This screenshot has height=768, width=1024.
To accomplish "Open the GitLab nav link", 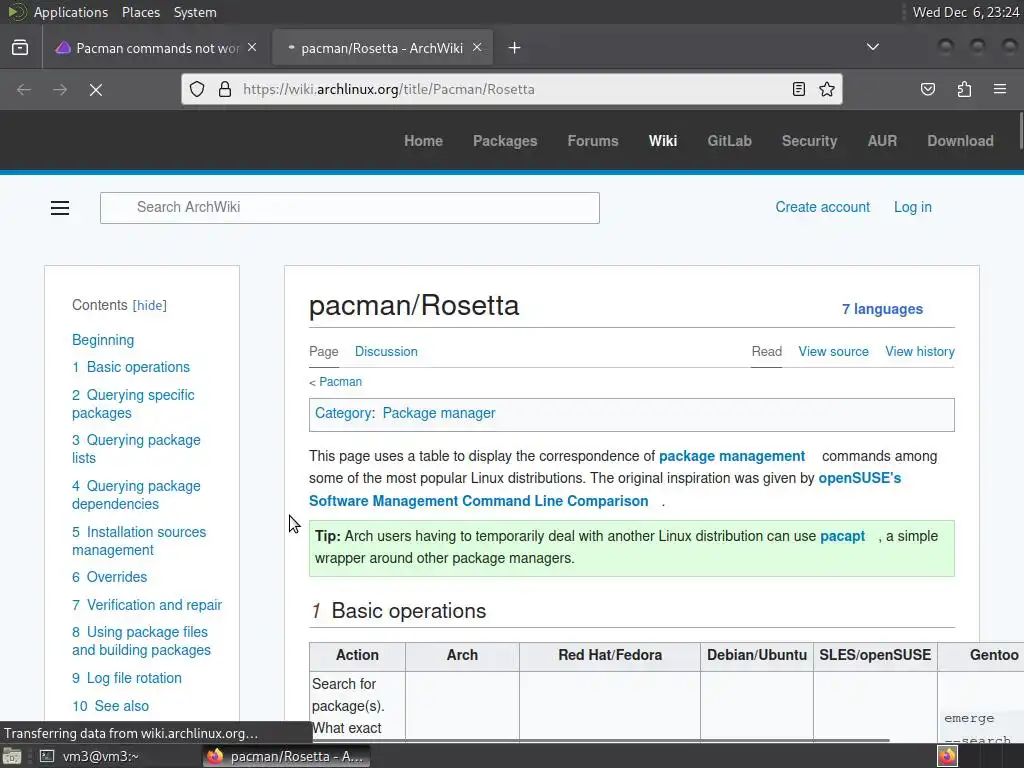I will [729, 141].
